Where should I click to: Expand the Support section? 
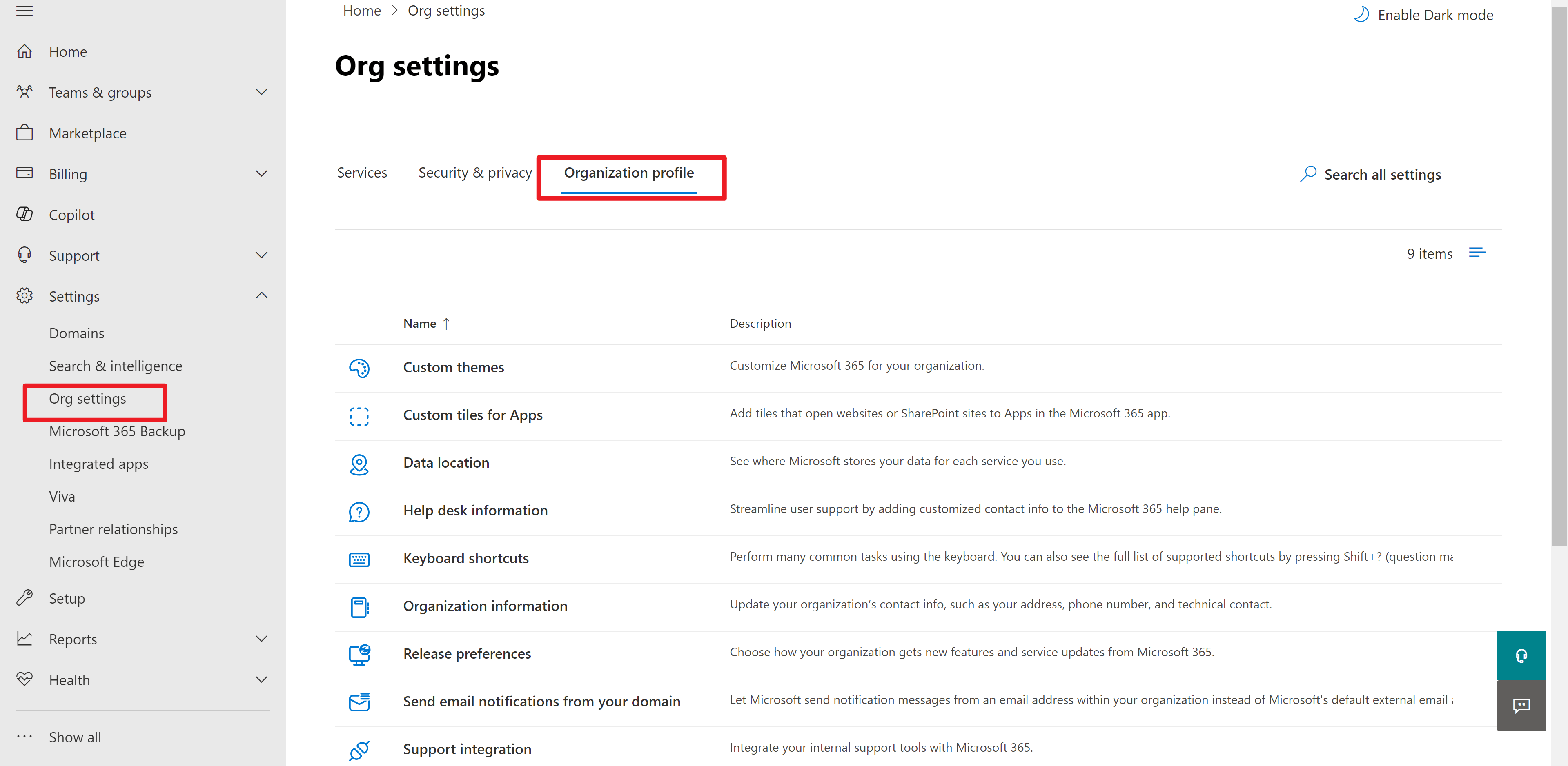pyautogui.click(x=262, y=255)
